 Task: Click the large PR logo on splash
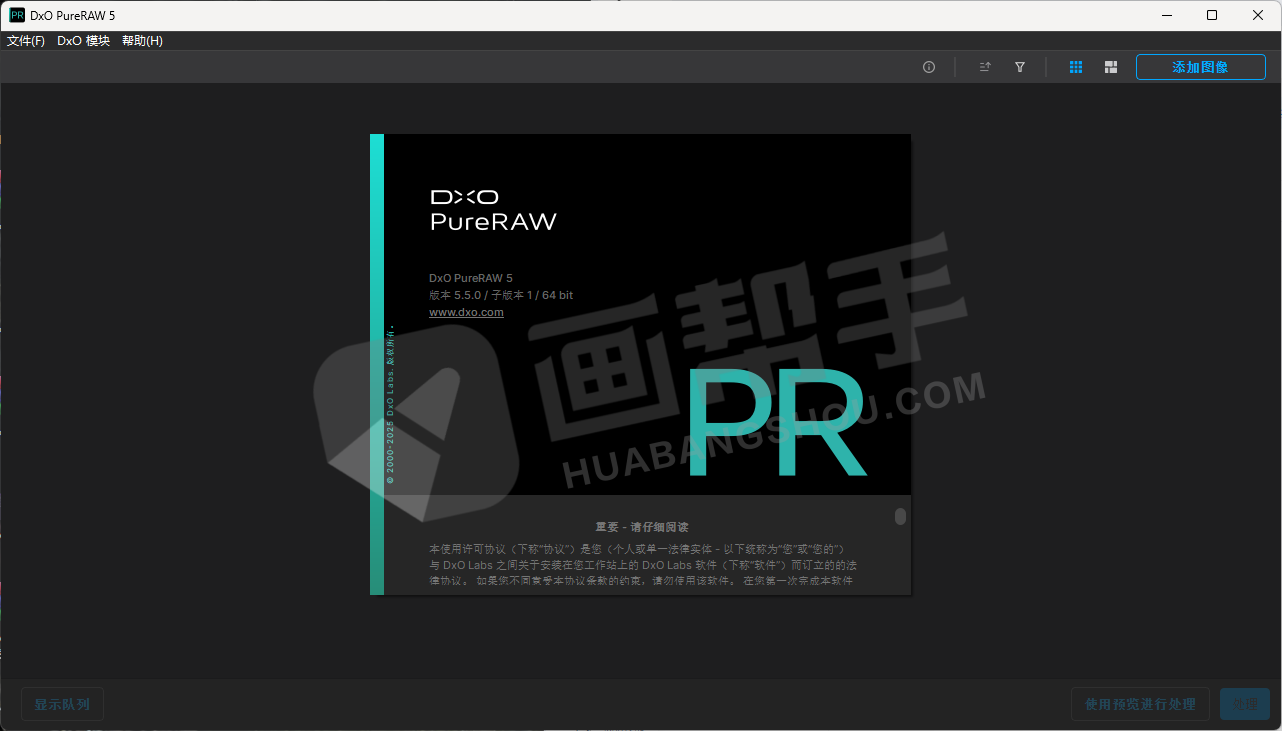coord(773,423)
